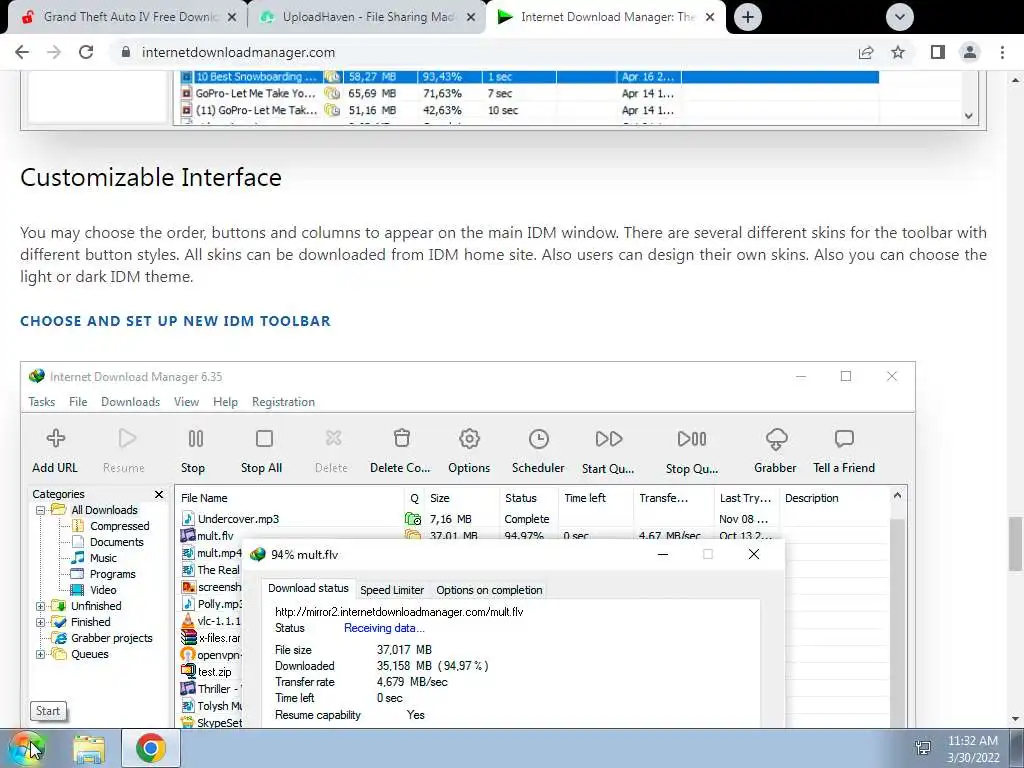The image size is (1024, 768).
Task: Reload the page with refresh icon
Action: (86, 52)
